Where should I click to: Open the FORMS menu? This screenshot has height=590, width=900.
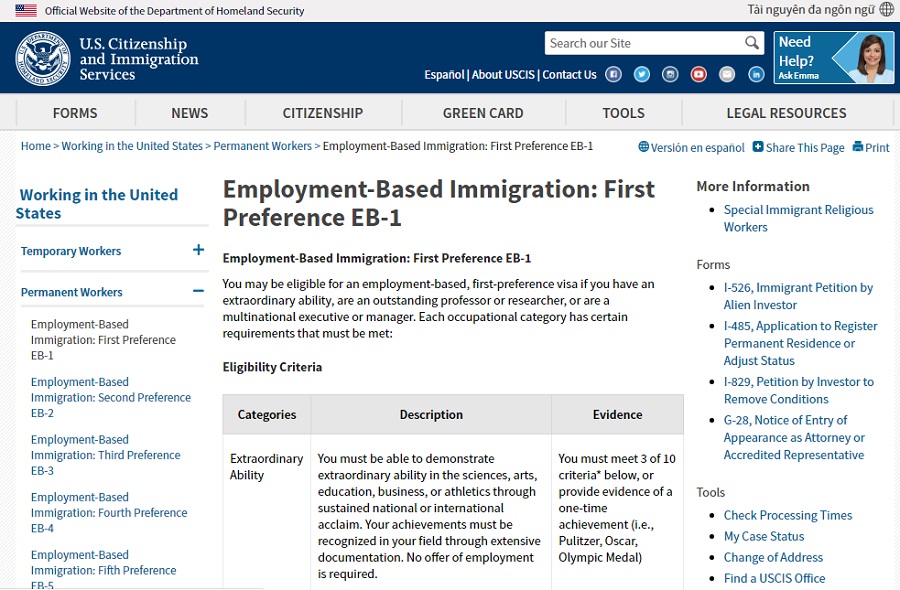pos(75,113)
